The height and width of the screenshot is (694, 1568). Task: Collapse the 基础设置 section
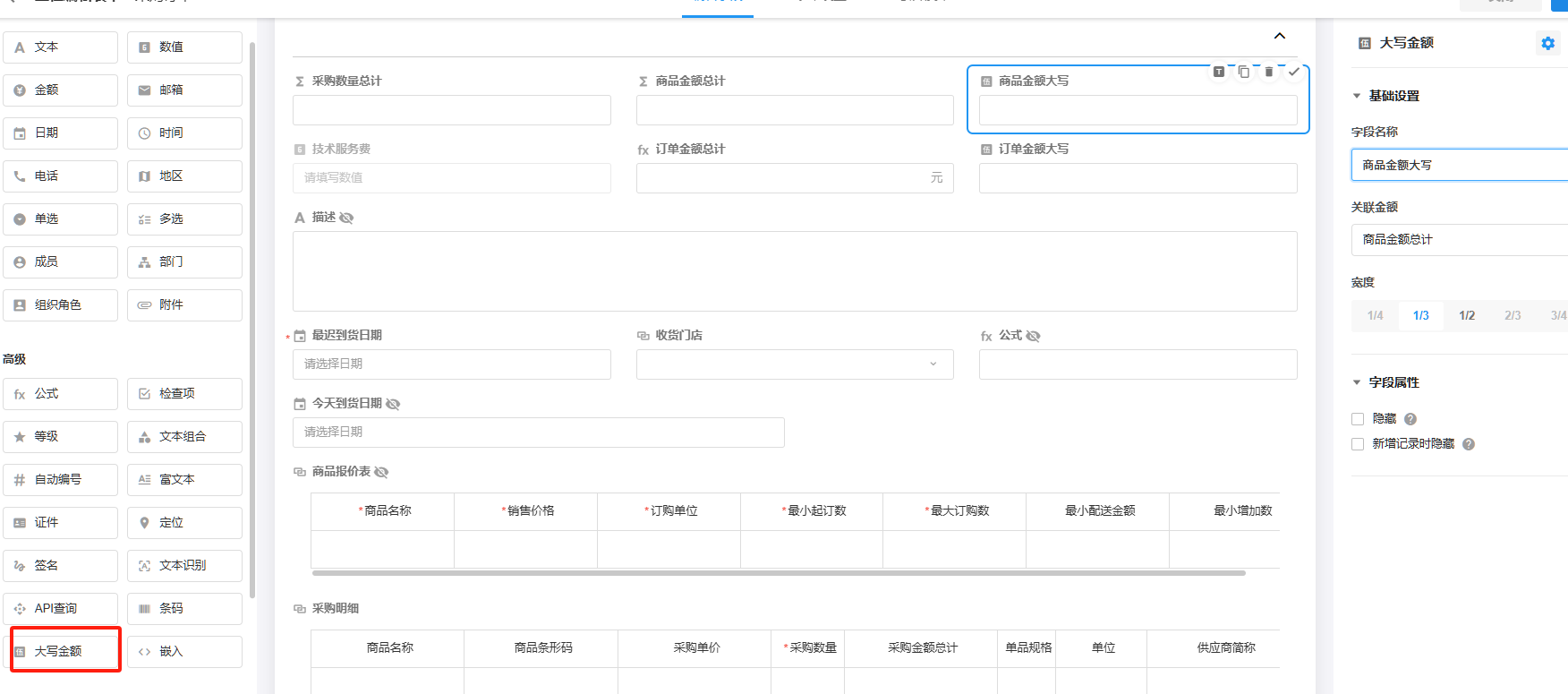pyautogui.click(x=1357, y=96)
